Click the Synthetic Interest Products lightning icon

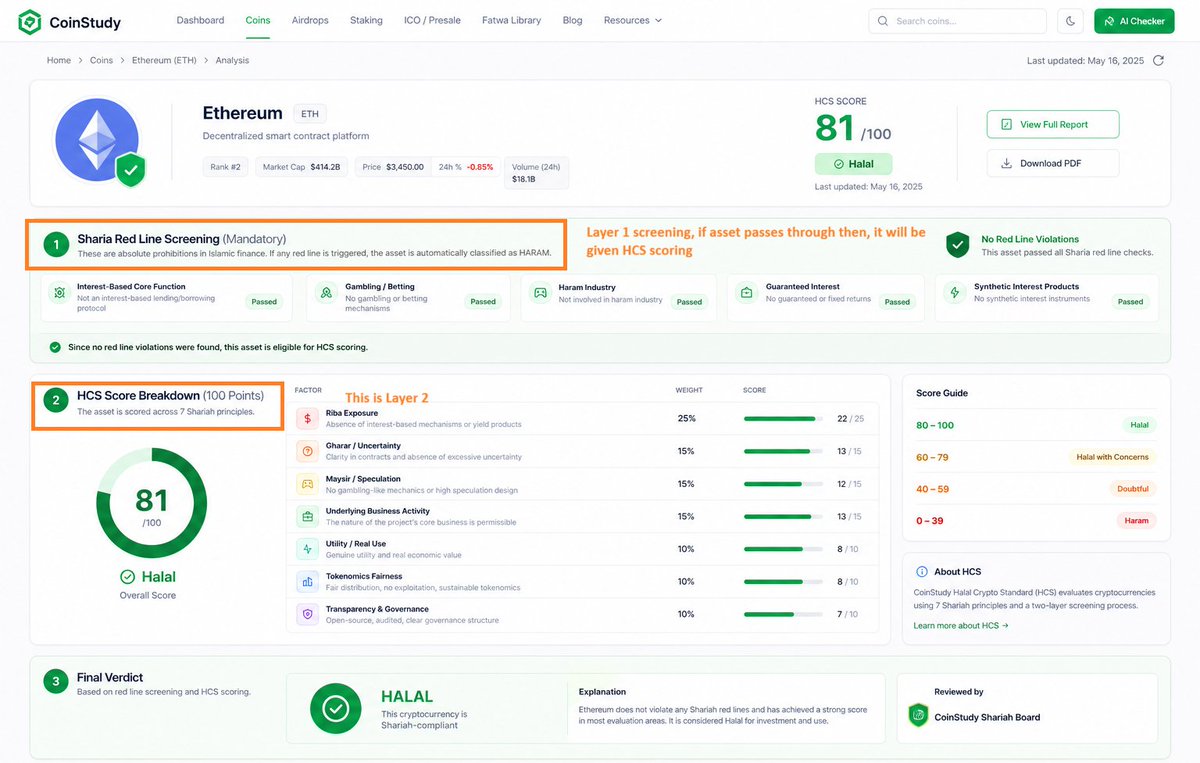955,293
